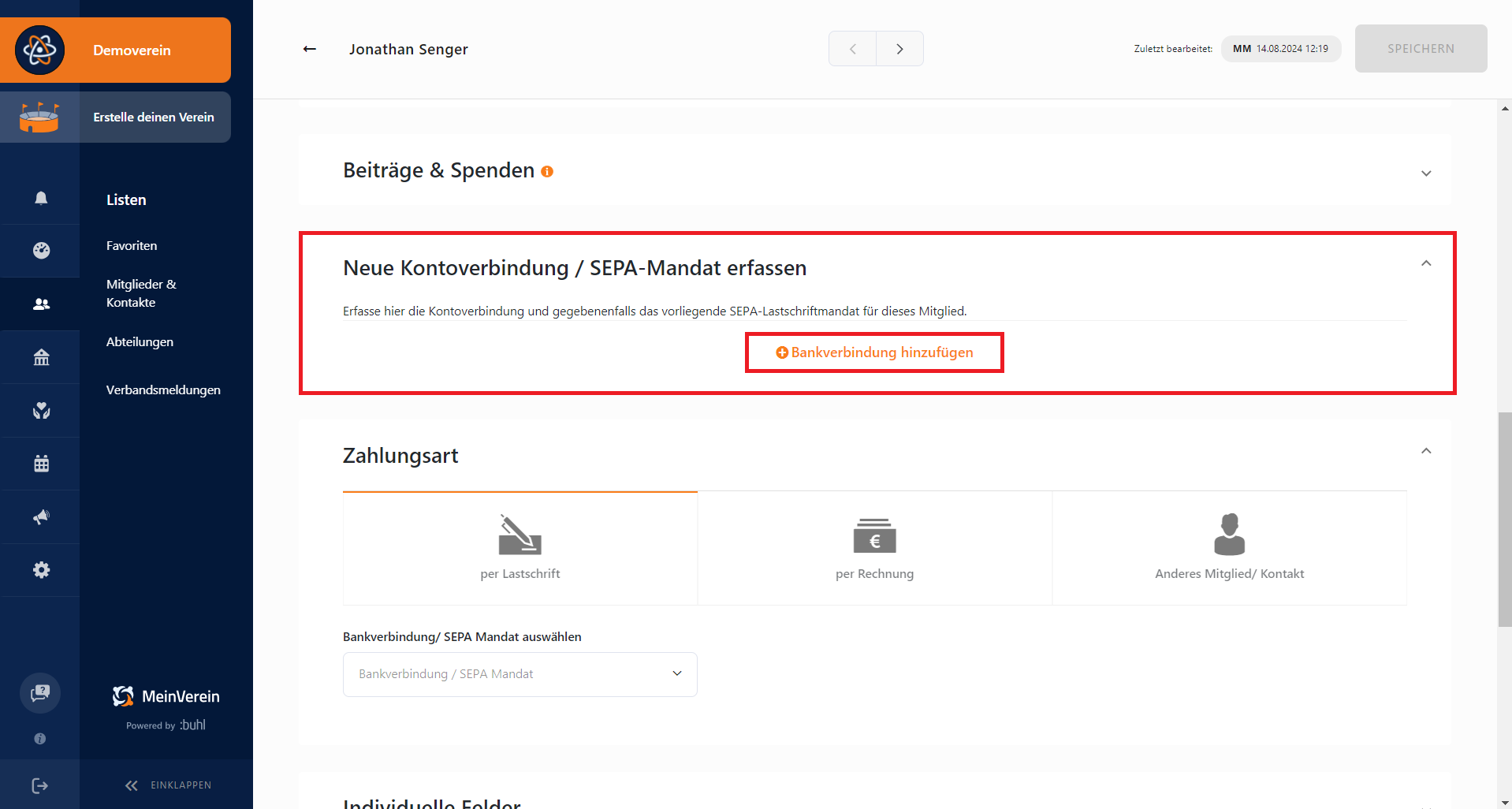The height and width of the screenshot is (809, 1512).
Task: Click scrollbar down arrow at bottom right
Action: (1505, 802)
